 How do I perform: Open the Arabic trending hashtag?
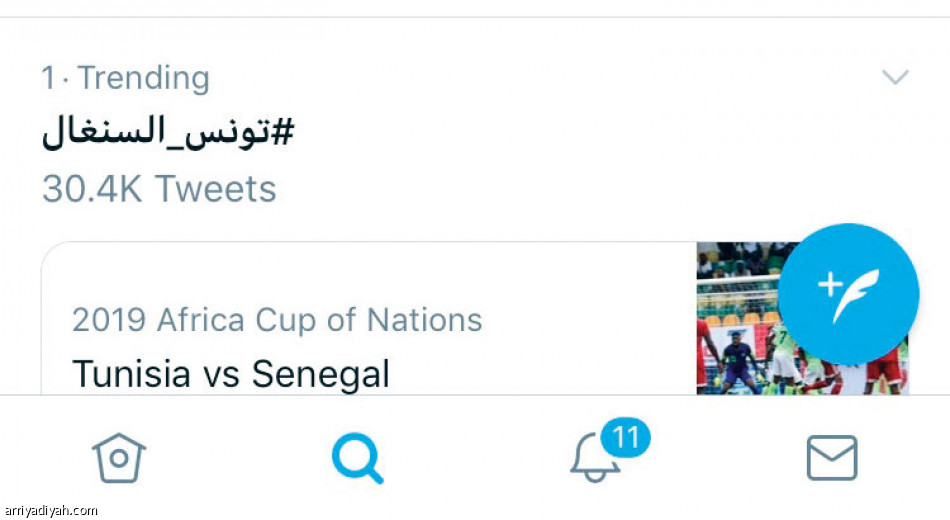tap(168, 132)
